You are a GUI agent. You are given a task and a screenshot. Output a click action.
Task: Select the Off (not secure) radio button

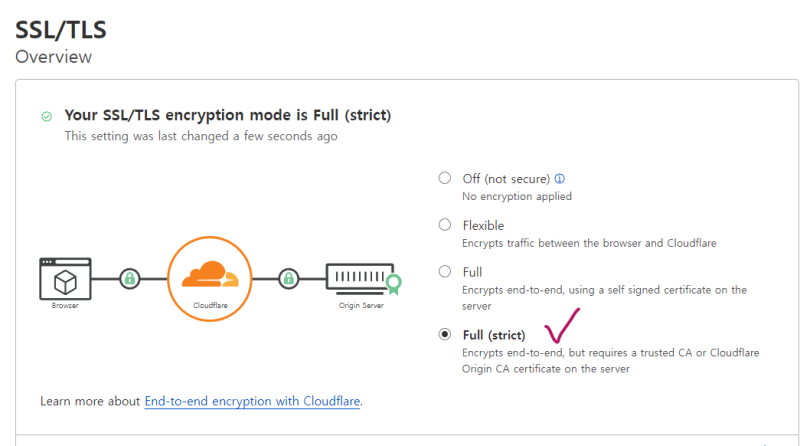point(445,179)
